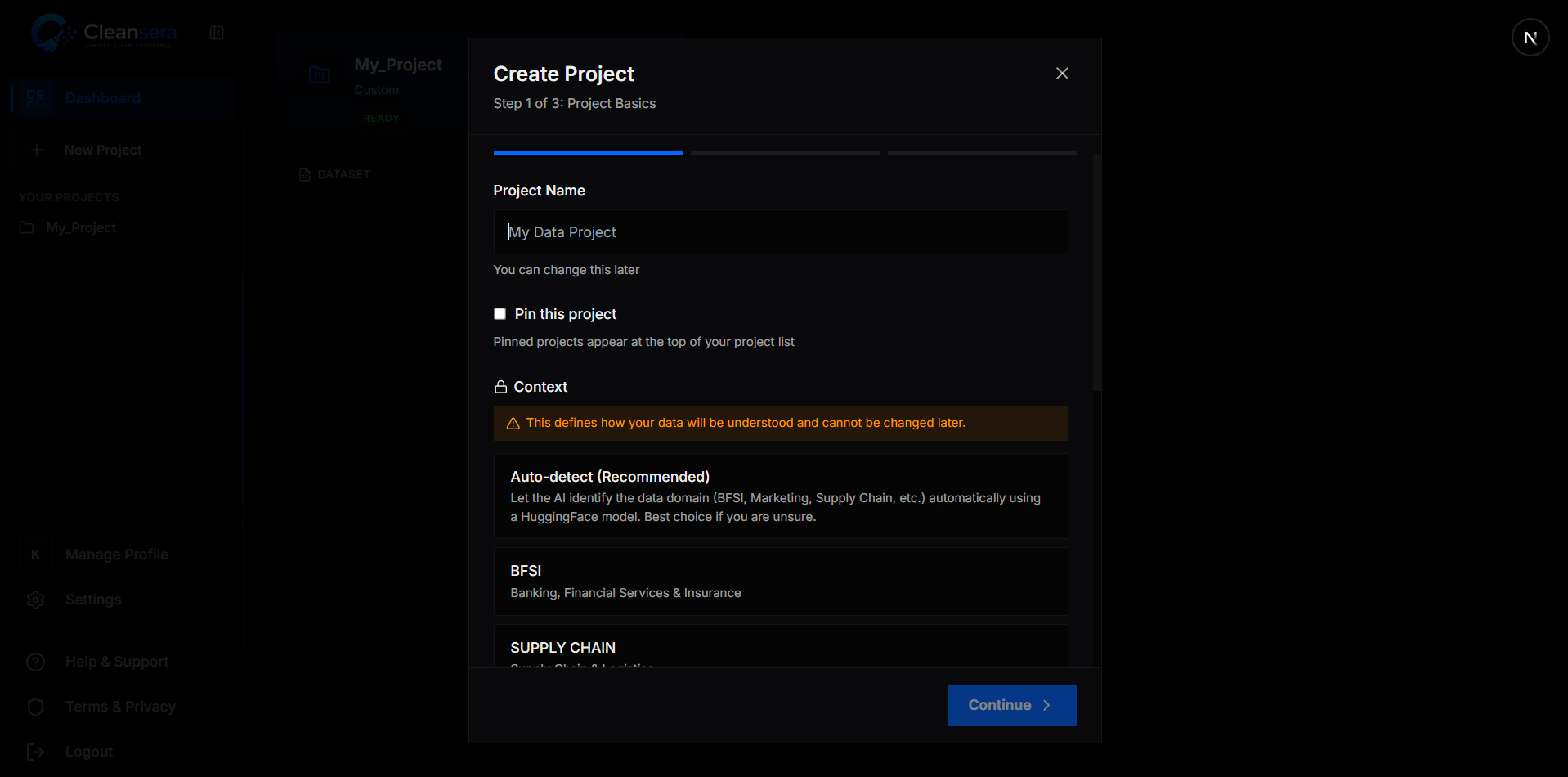1568x777 pixels.
Task: Click the second step progress bar segment
Action: click(x=785, y=153)
